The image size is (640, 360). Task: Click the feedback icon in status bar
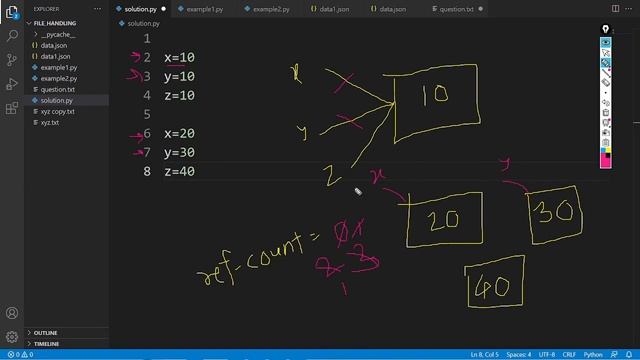[614, 354]
